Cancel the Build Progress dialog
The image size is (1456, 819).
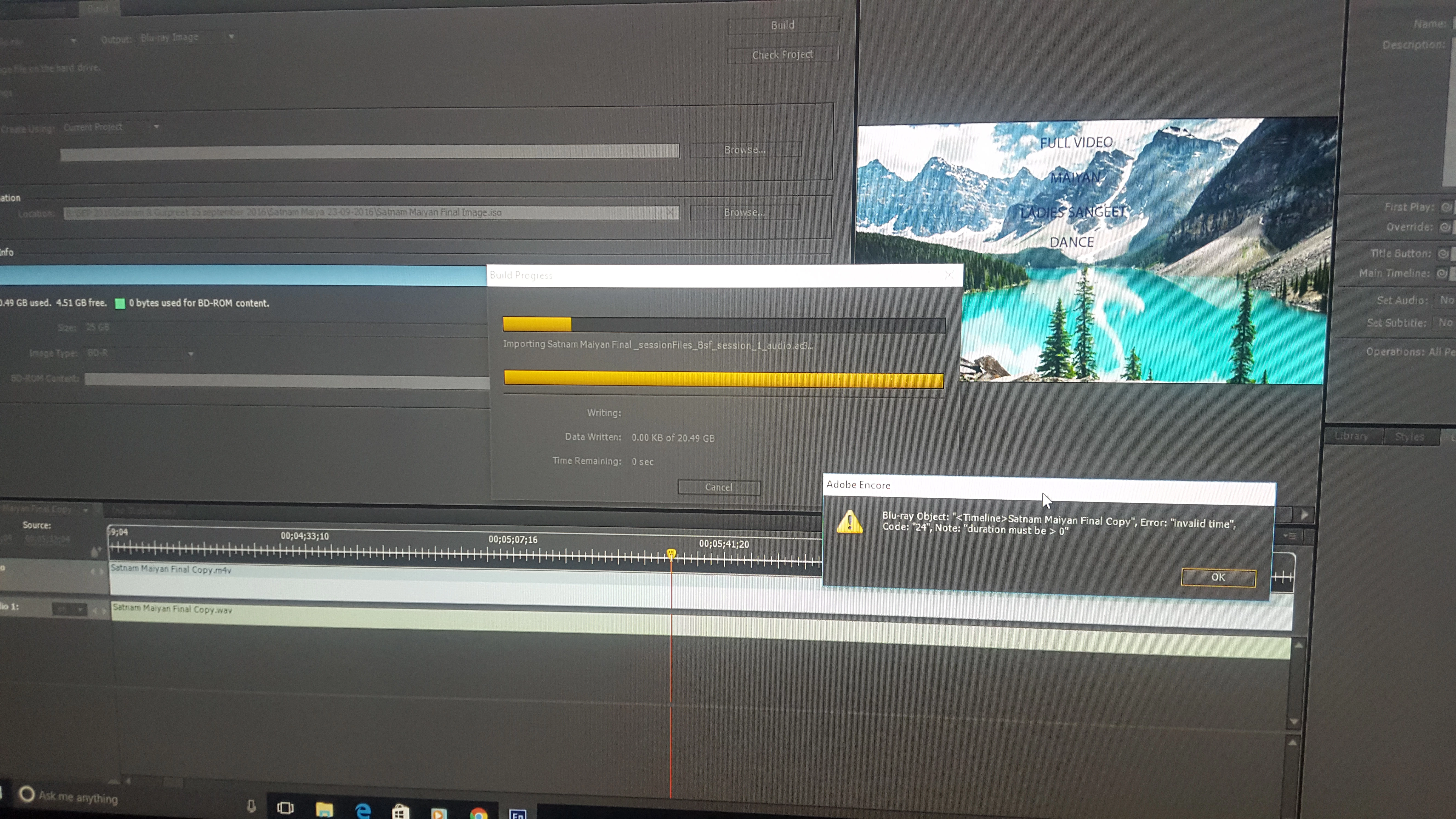pyautogui.click(x=718, y=487)
